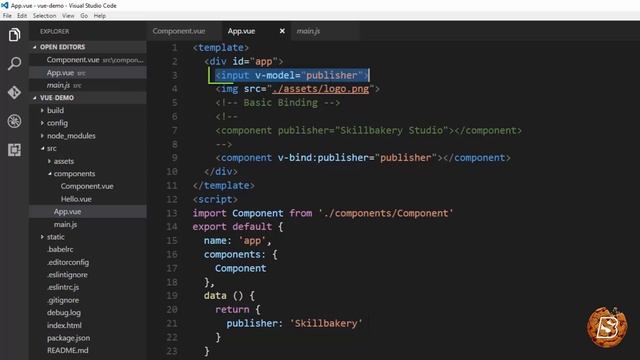Click 'export default' on line 14

pos(232,227)
